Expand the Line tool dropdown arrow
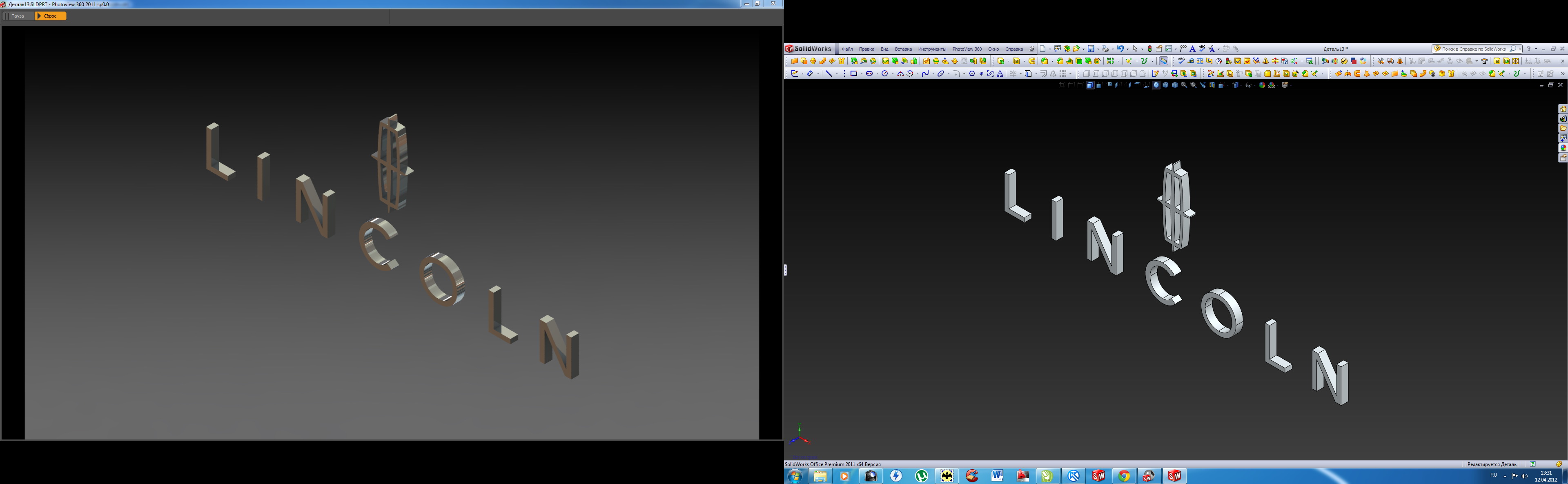 [x=837, y=74]
